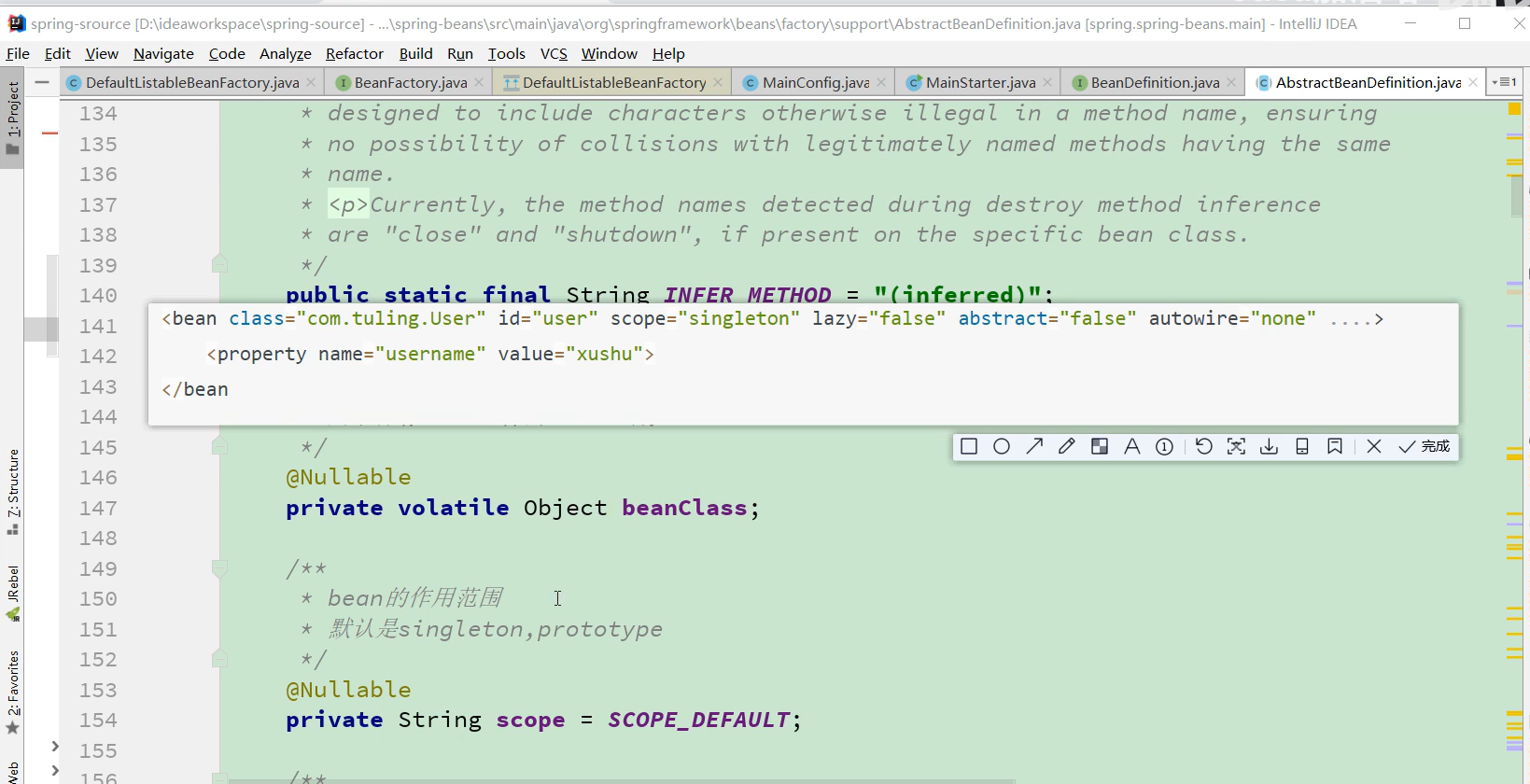Click the SCOPE_DEFAULT constant
1530x784 pixels.
pos(699,720)
